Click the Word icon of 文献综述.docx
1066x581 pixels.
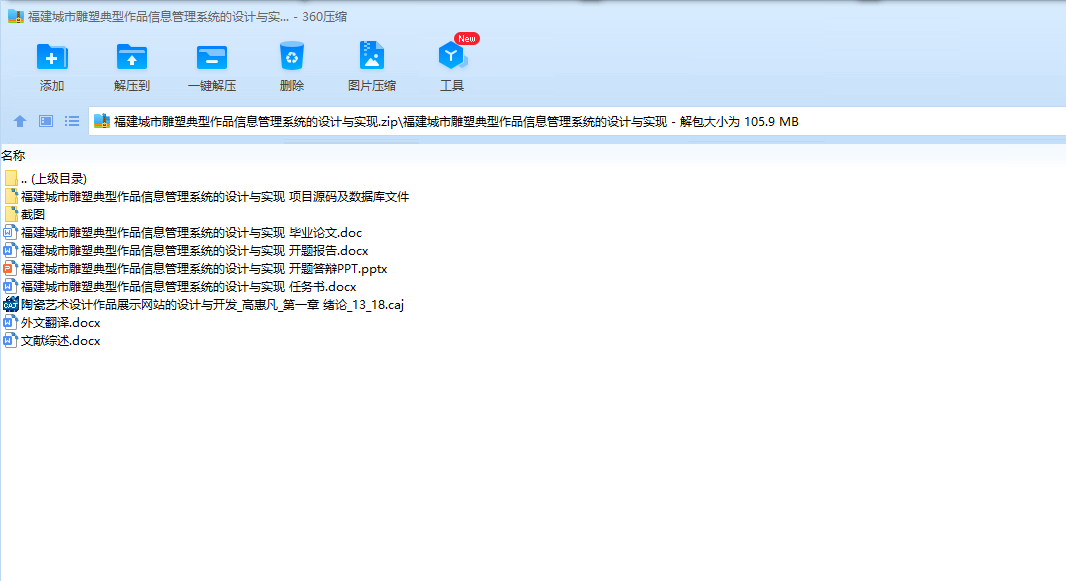pyautogui.click(x=10, y=340)
